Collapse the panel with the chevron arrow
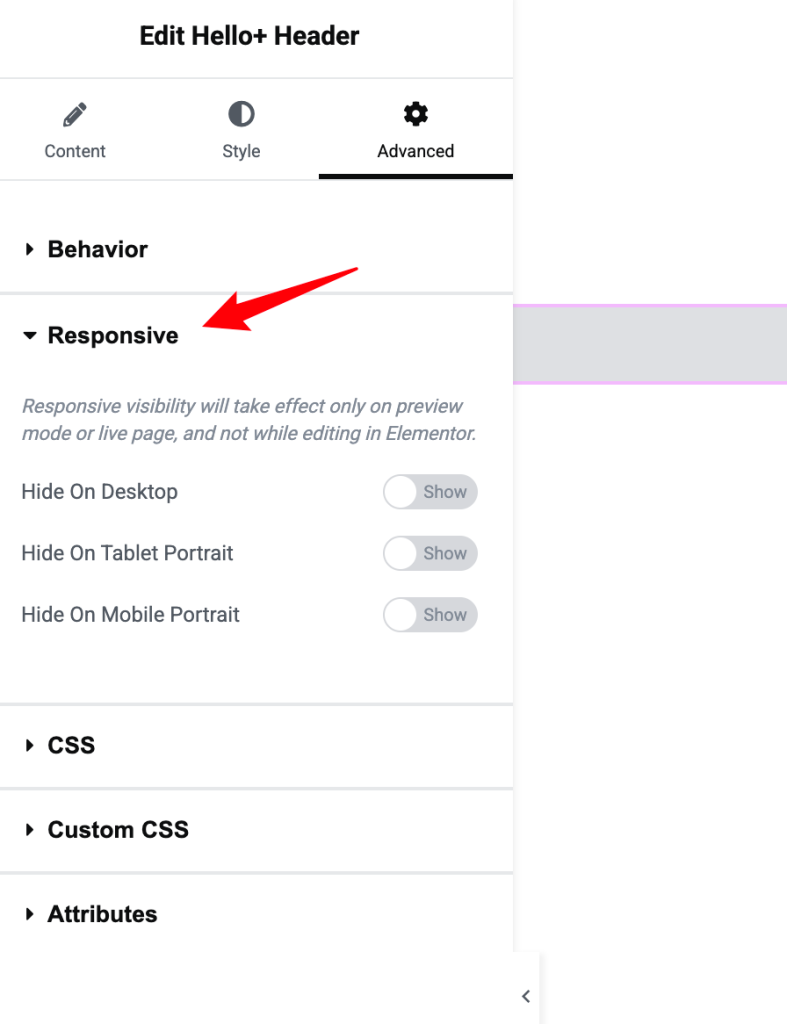Image resolution: width=787 pixels, height=1024 pixels. pos(526,996)
